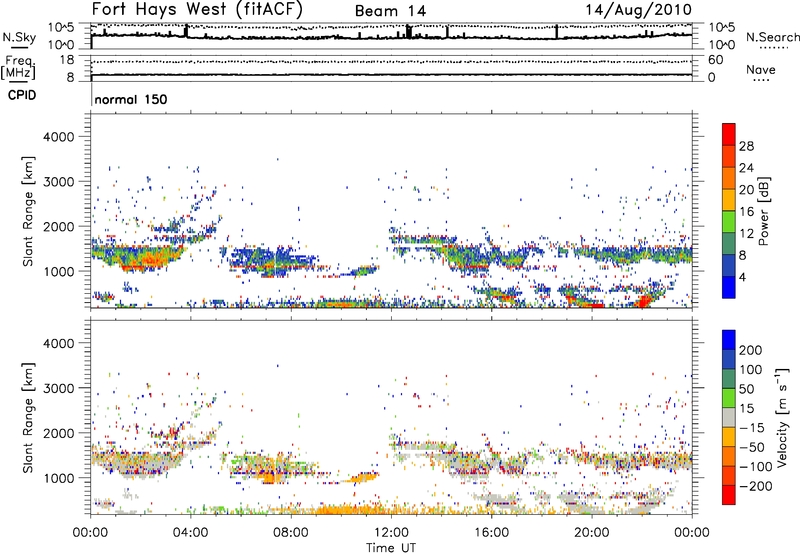Click the '18' frequency axis tick
Screen dimensions: 800x554
[x=67, y=60]
